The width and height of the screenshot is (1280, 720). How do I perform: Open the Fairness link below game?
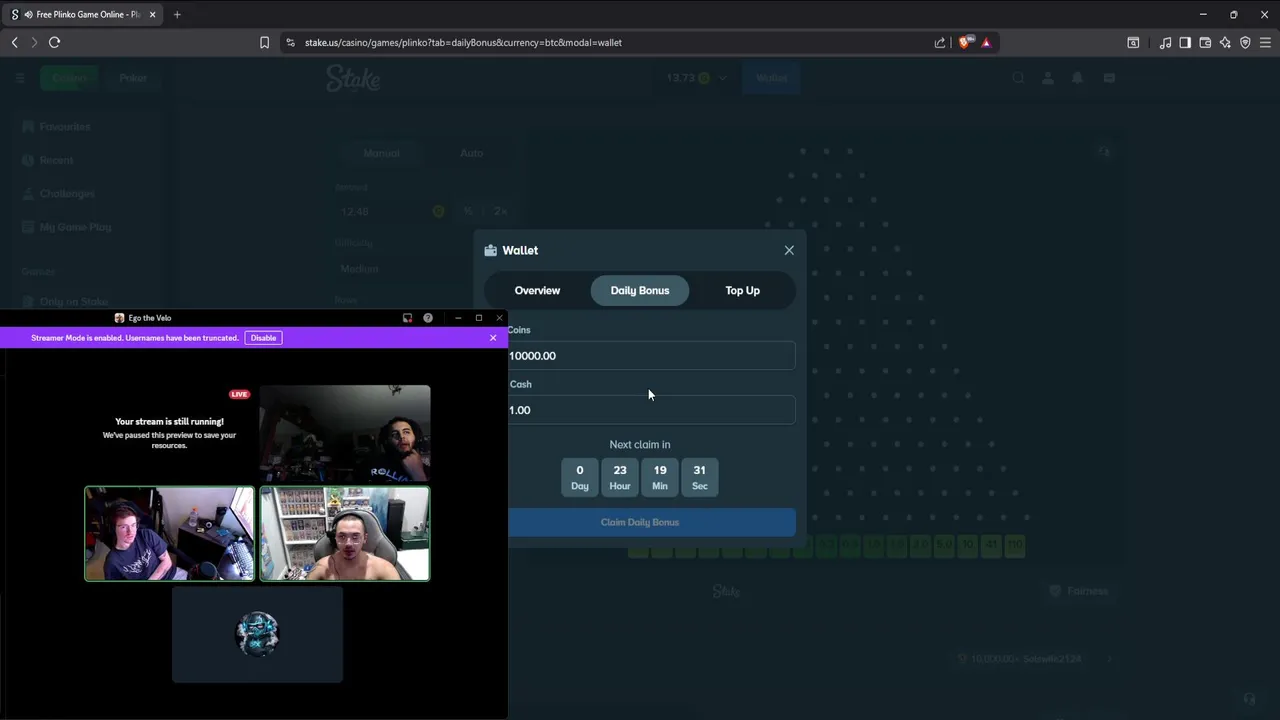pos(1079,591)
